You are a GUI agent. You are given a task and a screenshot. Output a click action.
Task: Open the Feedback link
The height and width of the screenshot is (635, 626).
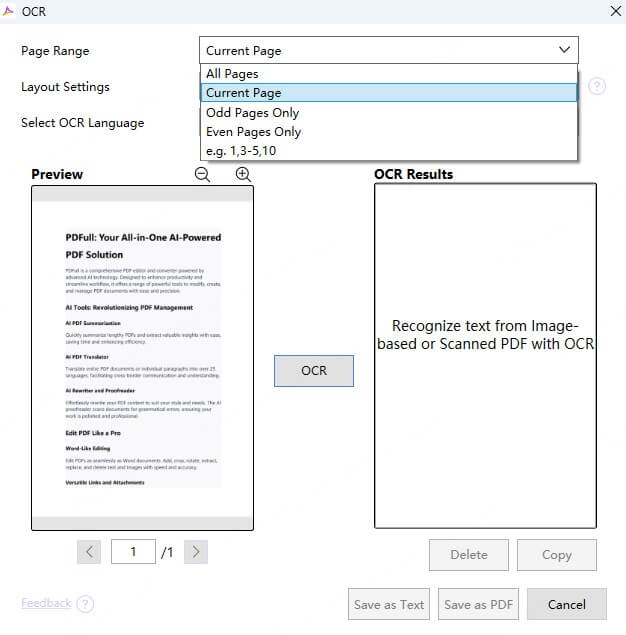click(46, 603)
